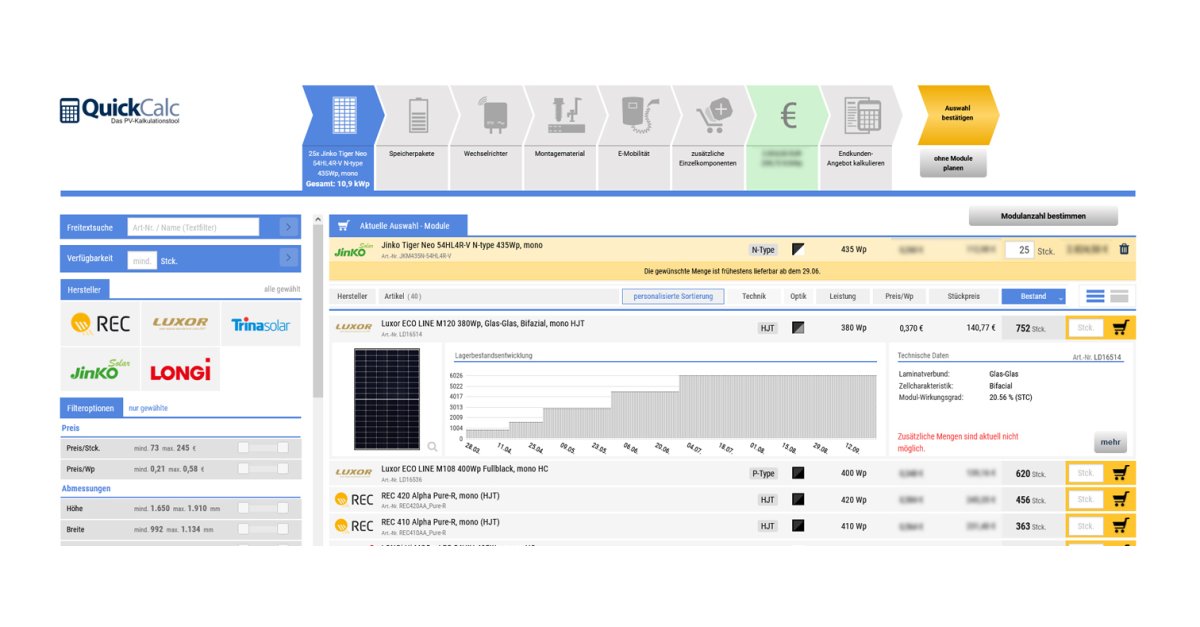Expand Luxor module details with mehr button

pyautogui.click(x=1108, y=441)
